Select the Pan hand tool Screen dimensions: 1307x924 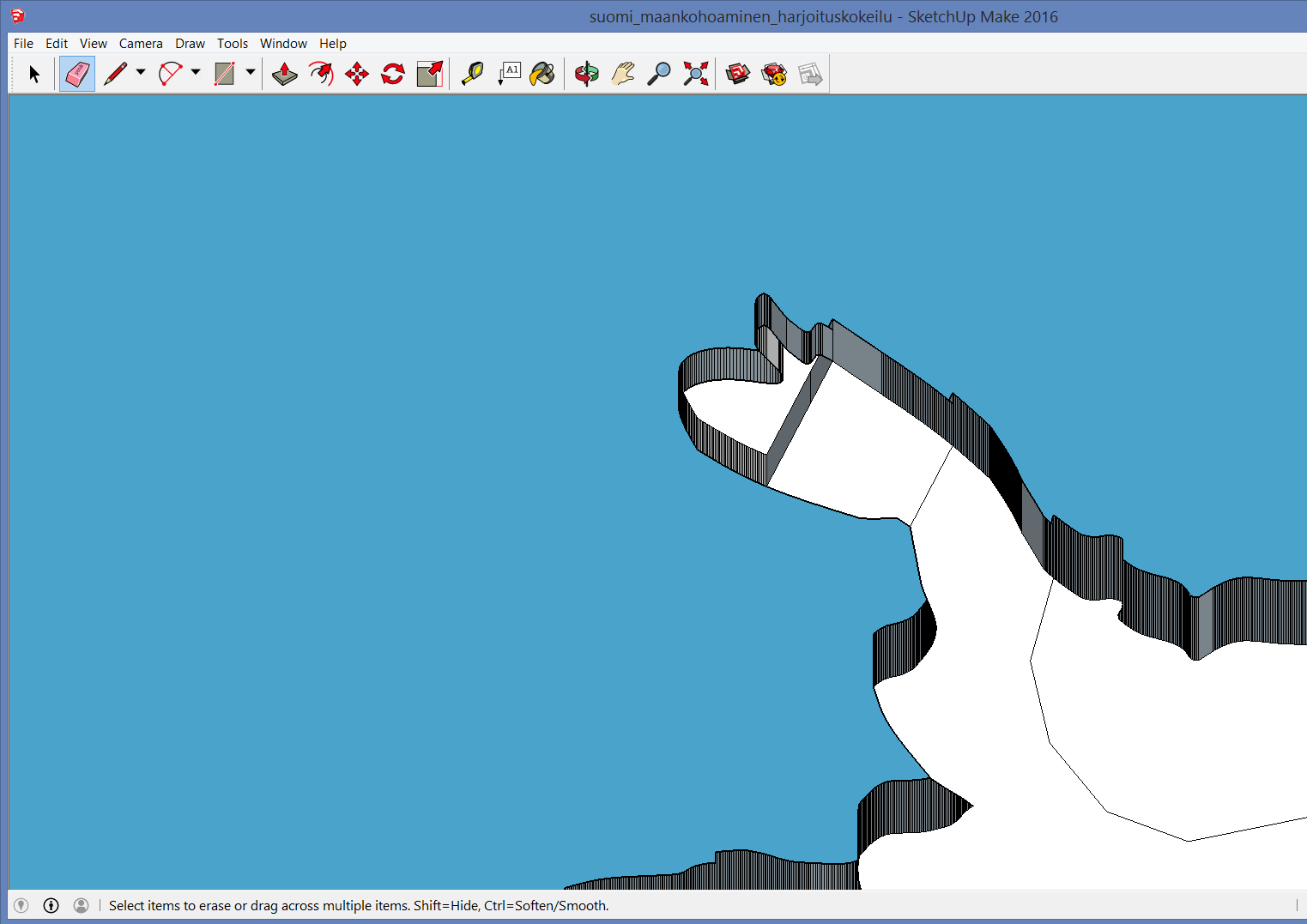click(623, 75)
